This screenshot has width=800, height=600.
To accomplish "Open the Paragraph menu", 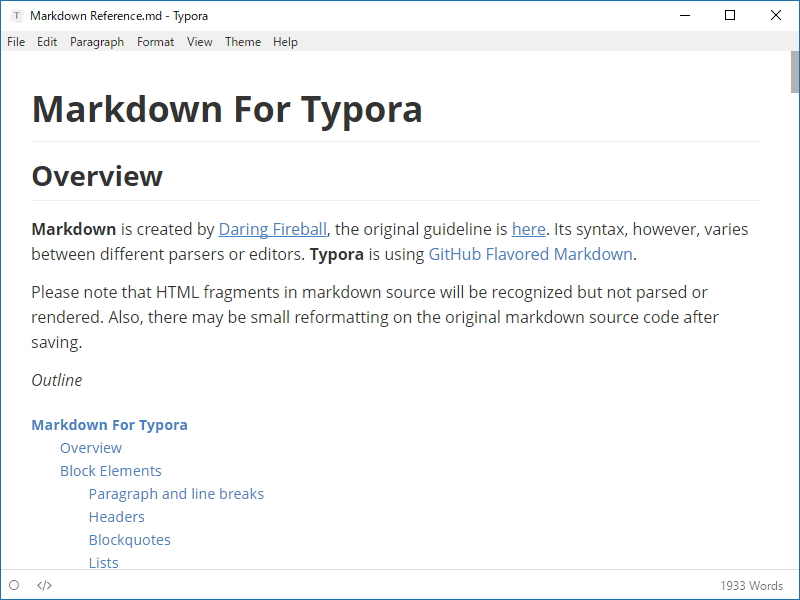I will coord(95,42).
